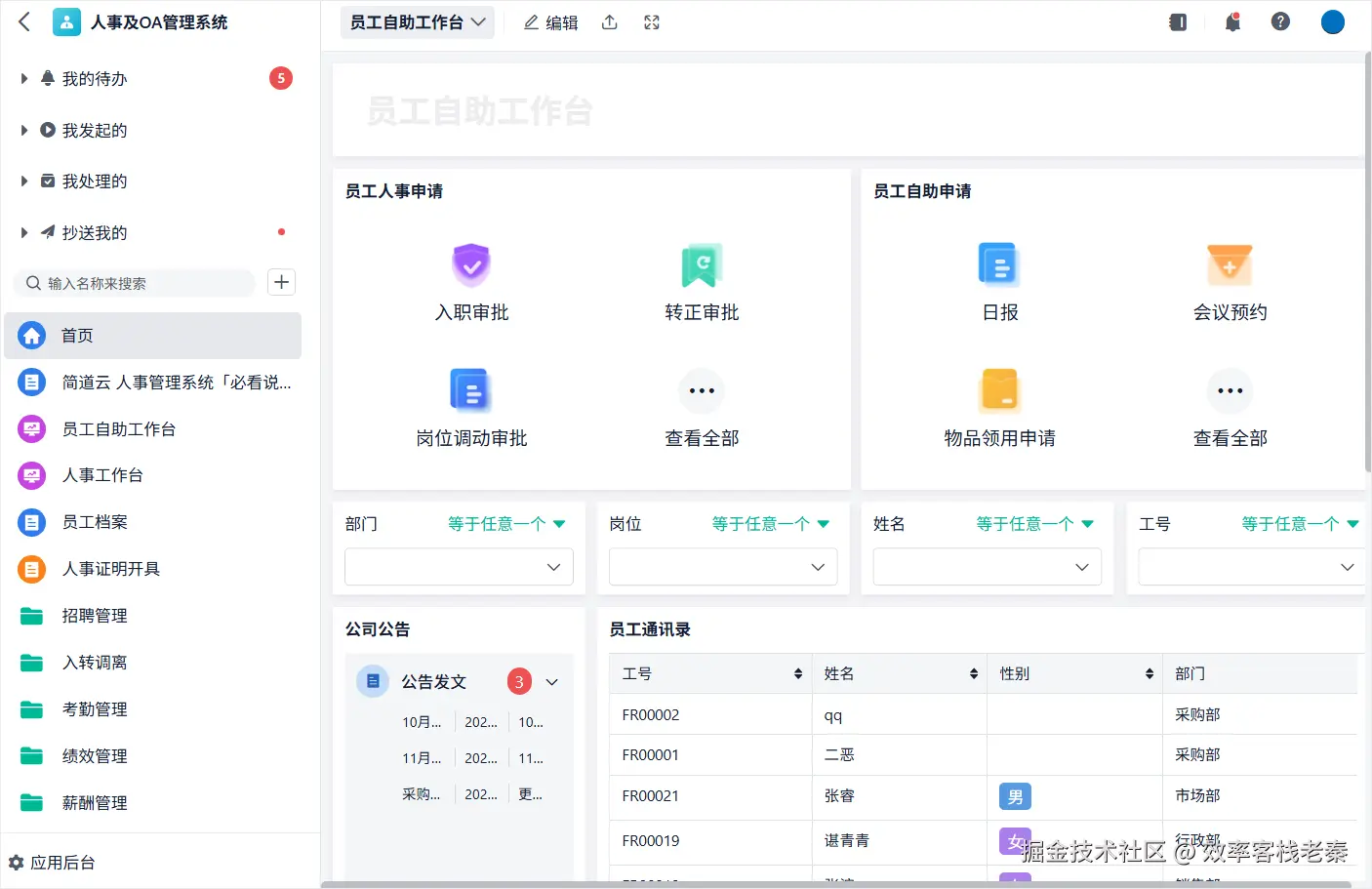Open 转正审批 green bookmark icon
The image size is (1372, 889).
pos(702,264)
